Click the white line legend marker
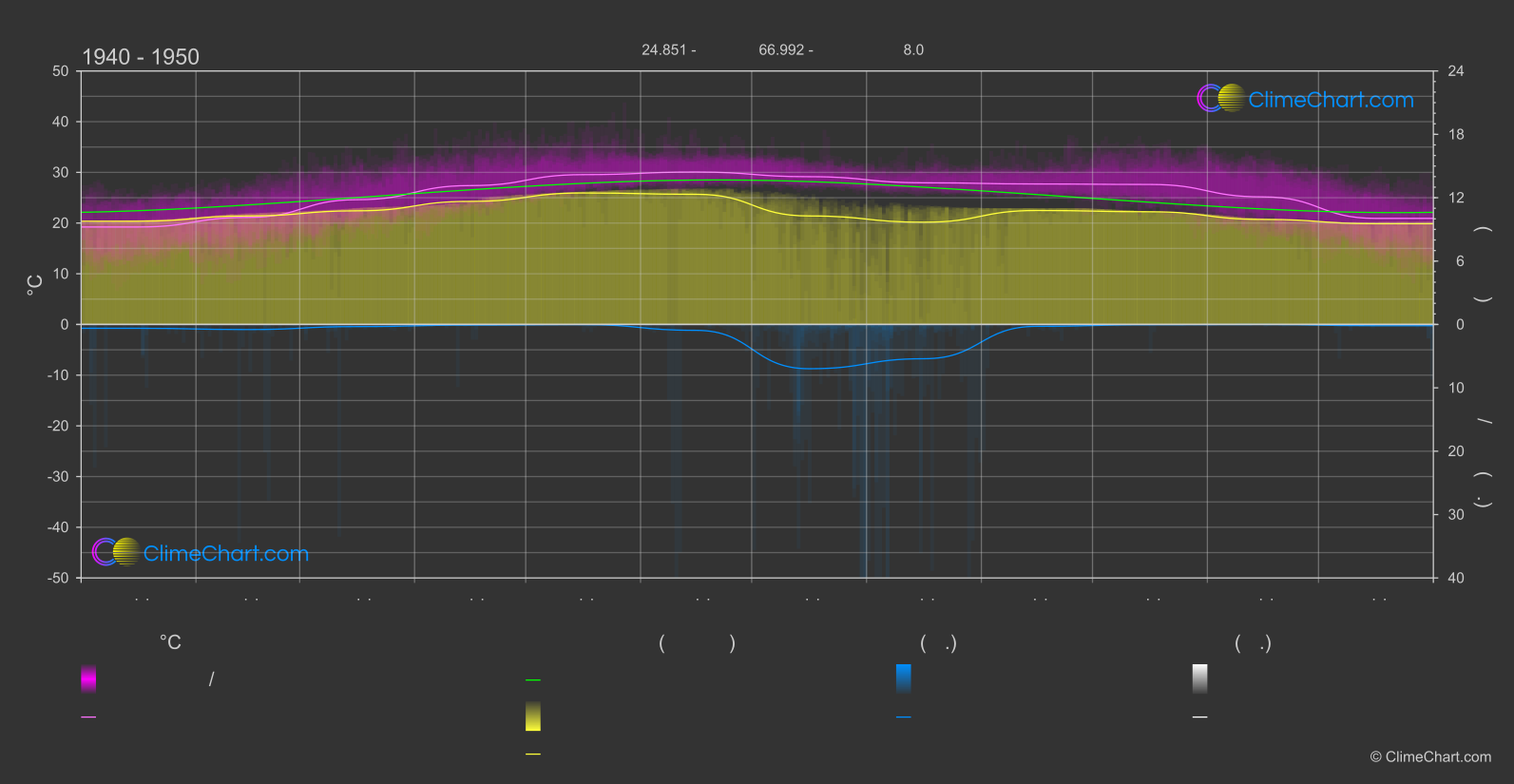Screen dimensions: 1514x784 click(x=1199, y=717)
